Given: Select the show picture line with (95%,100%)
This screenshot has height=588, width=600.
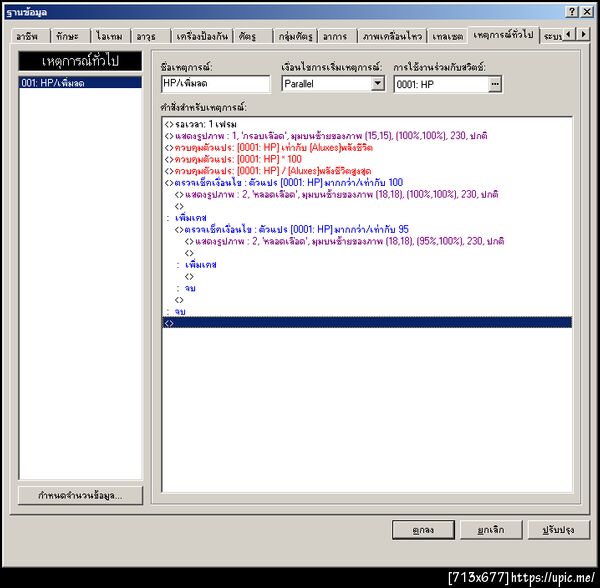Looking at the screenshot, I should click(x=367, y=241).
